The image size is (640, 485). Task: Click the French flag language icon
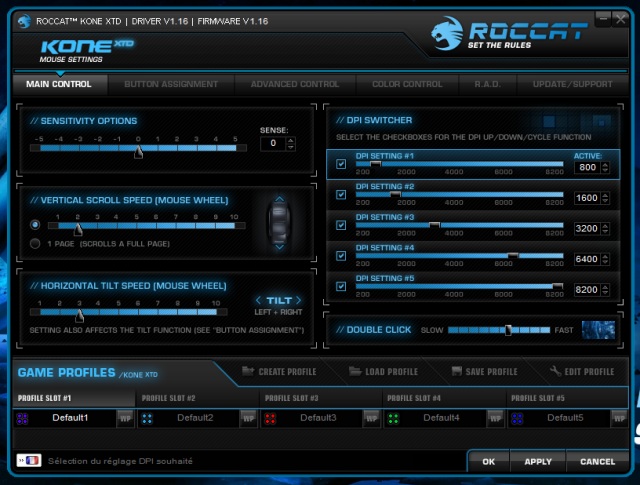pos(29,461)
